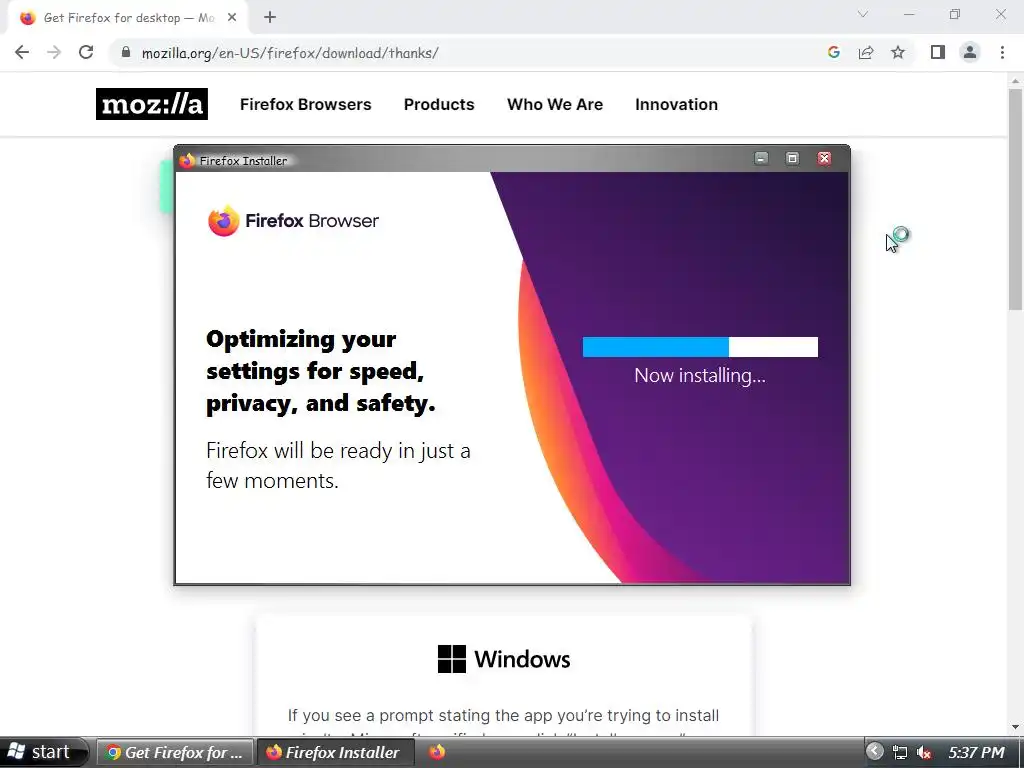Open the Innovation menu
The width and height of the screenshot is (1024, 768).
click(x=677, y=104)
